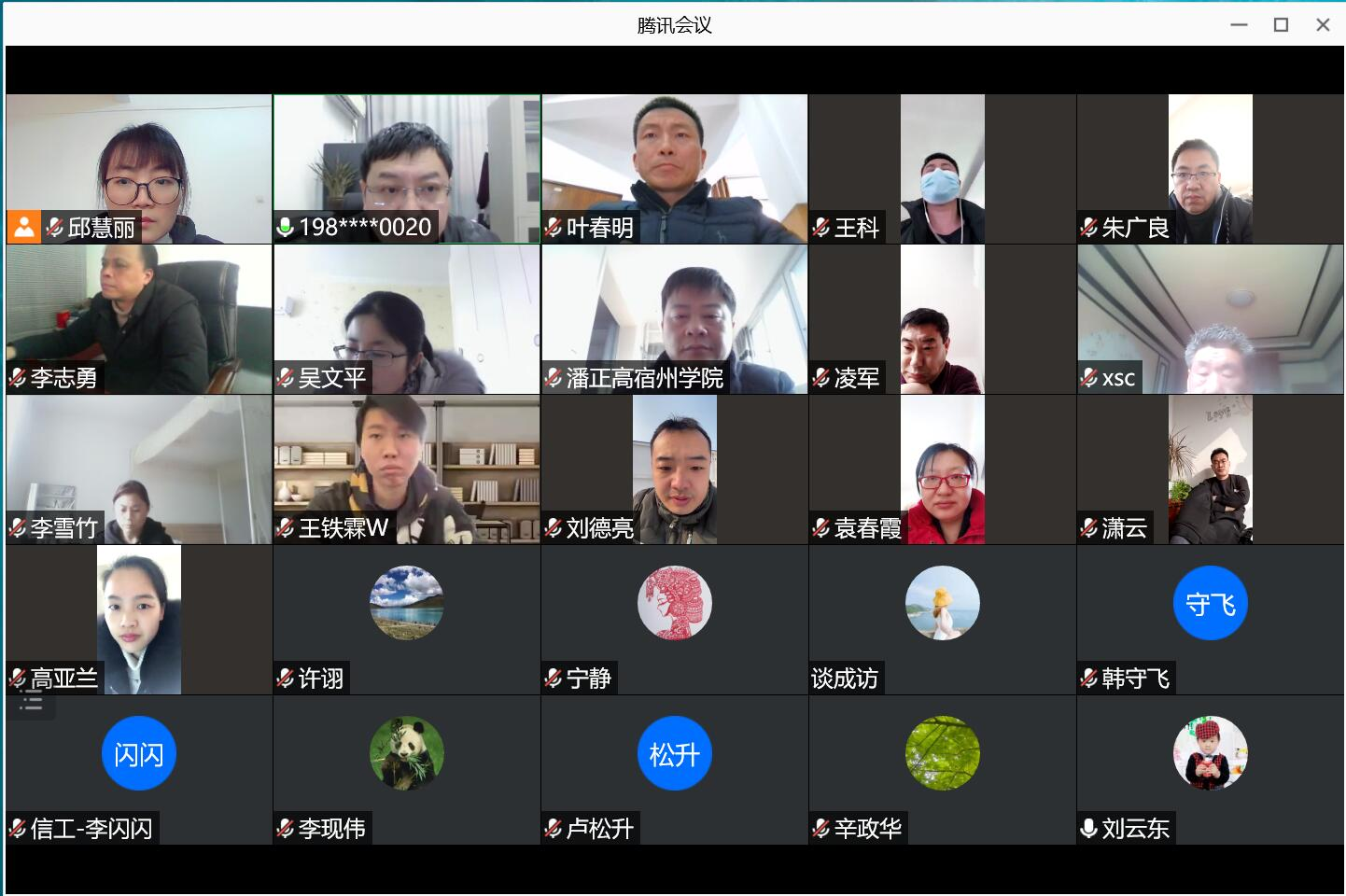The image size is (1346, 896).
Task: Click the 谈成访 name label
Action: pyautogui.click(x=845, y=679)
